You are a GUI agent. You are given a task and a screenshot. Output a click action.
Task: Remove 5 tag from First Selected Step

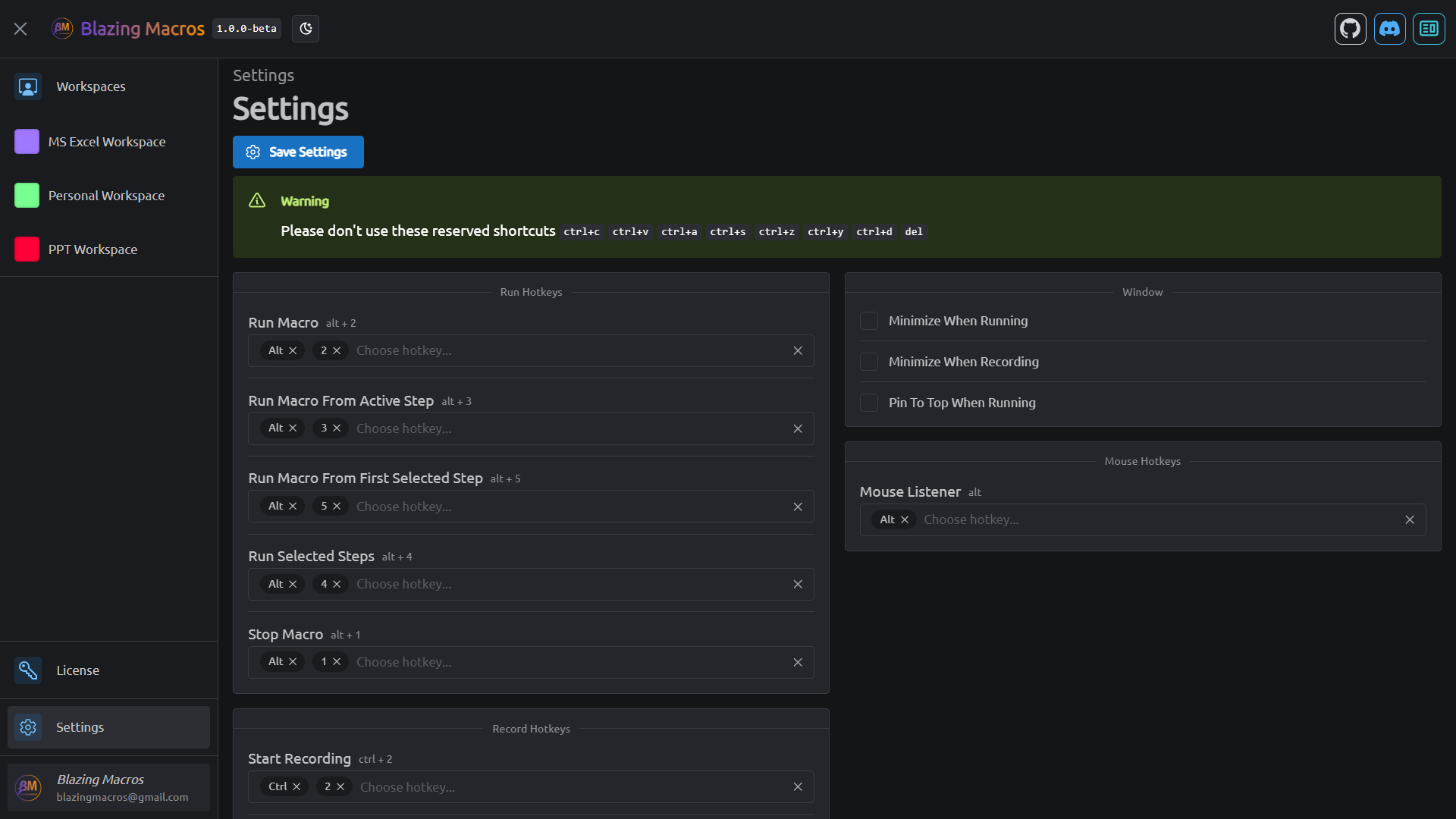(337, 506)
